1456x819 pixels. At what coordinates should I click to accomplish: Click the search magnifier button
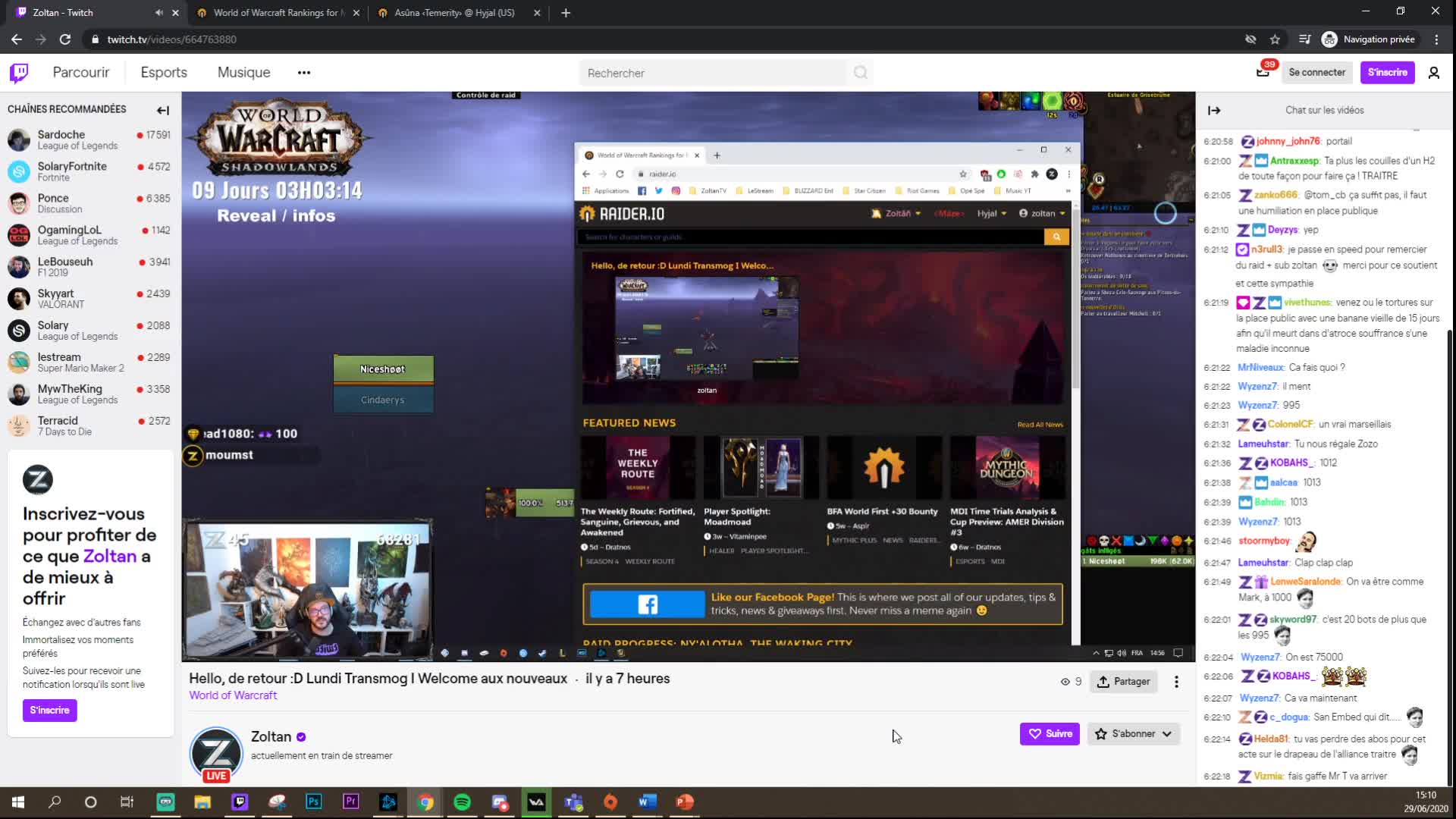pos(860,73)
